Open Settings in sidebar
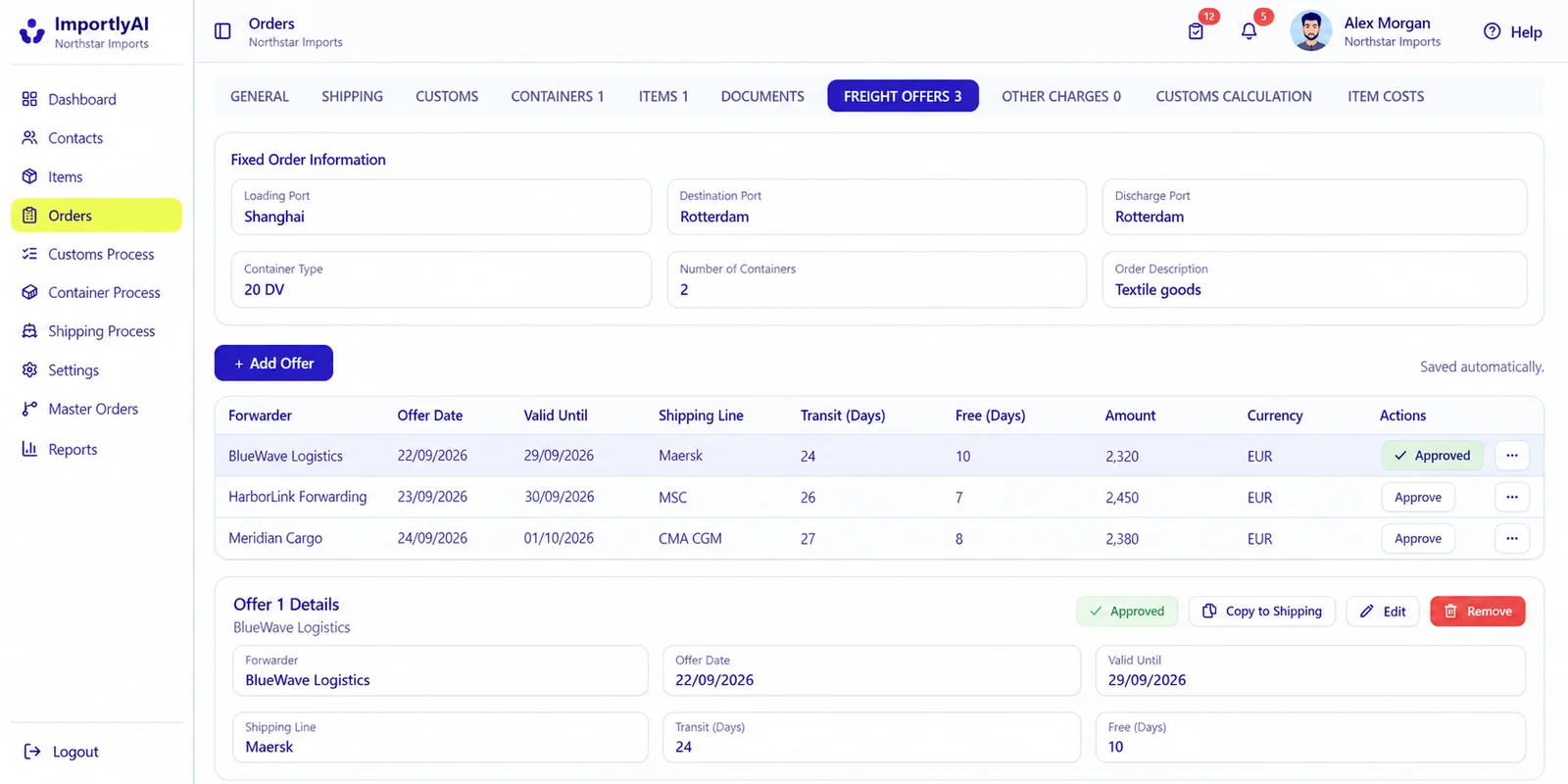The height and width of the screenshot is (784, 1568). [96, 370]
